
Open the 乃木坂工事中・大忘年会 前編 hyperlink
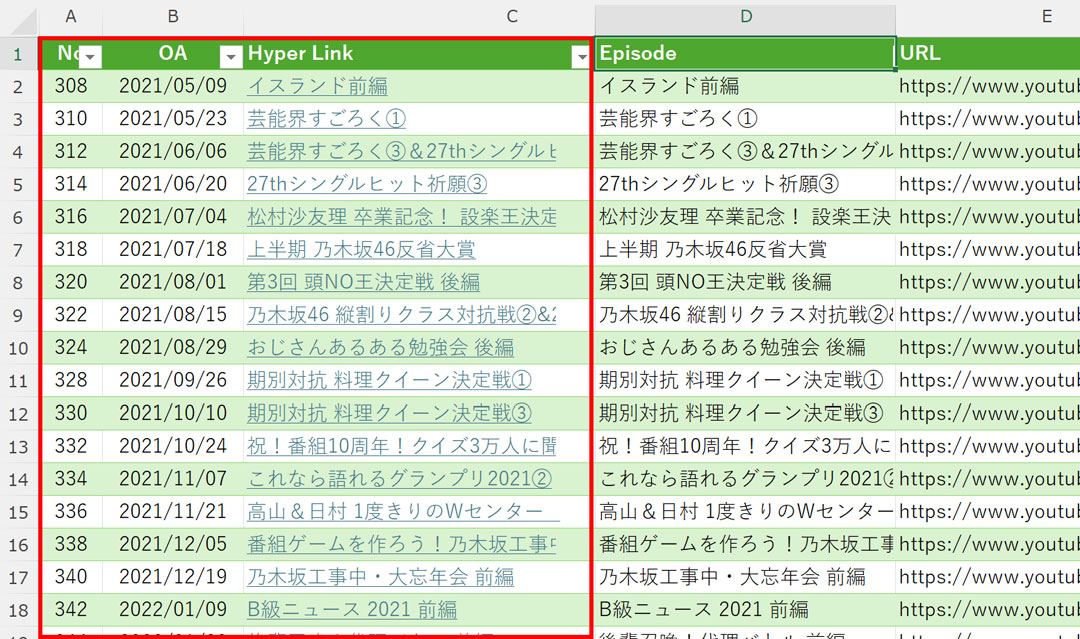coord(380,577)
